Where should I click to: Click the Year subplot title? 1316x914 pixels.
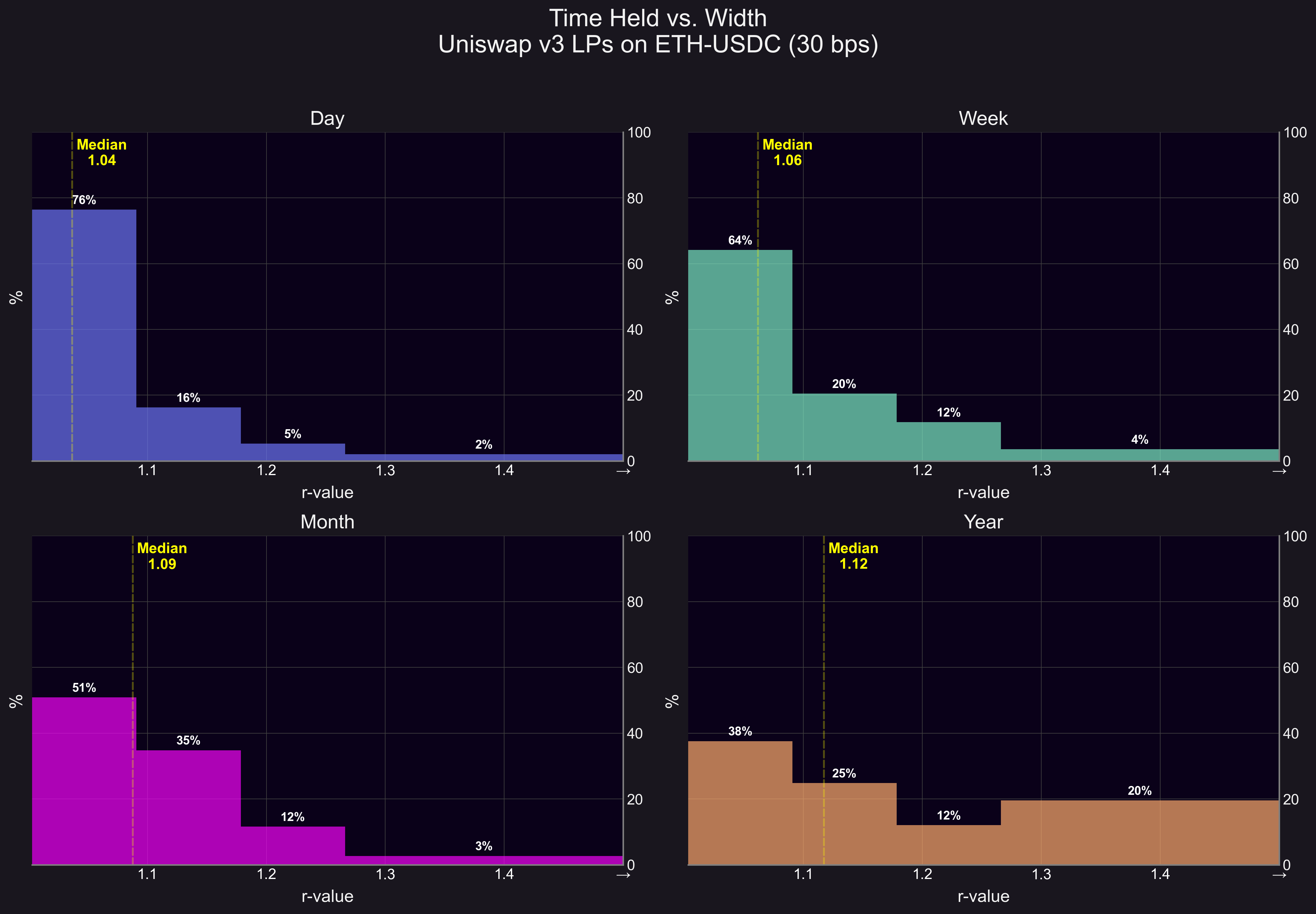click(x=983, y=522)
